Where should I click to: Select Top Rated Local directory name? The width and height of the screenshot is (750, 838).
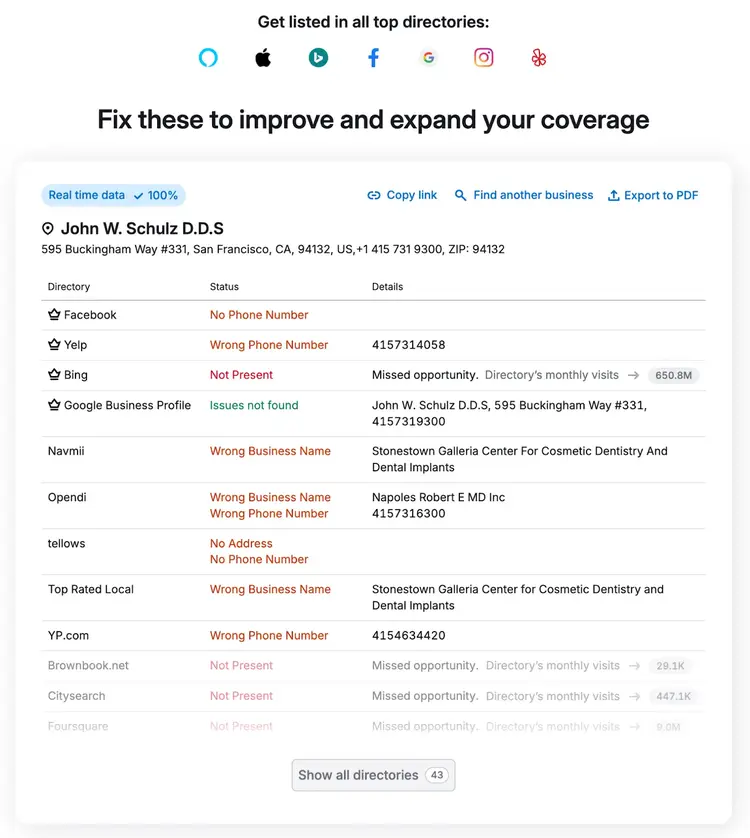coord(91,589)
